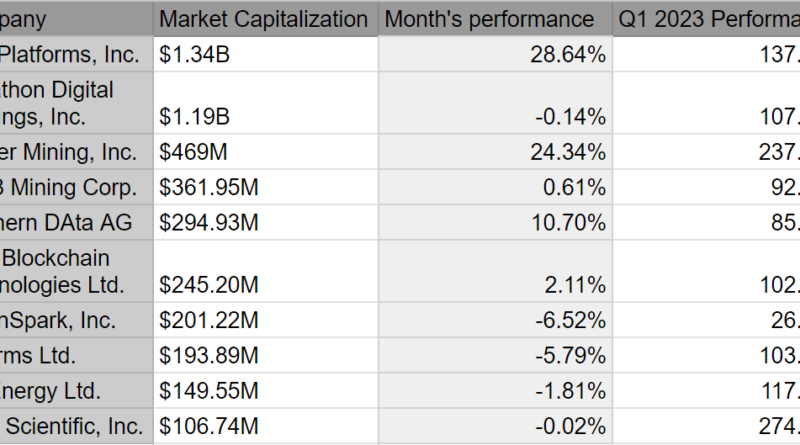Select the 10.70% performance cell
Image resolution: width=800 pixels, height=445 pixels.
tap(494, 221)
